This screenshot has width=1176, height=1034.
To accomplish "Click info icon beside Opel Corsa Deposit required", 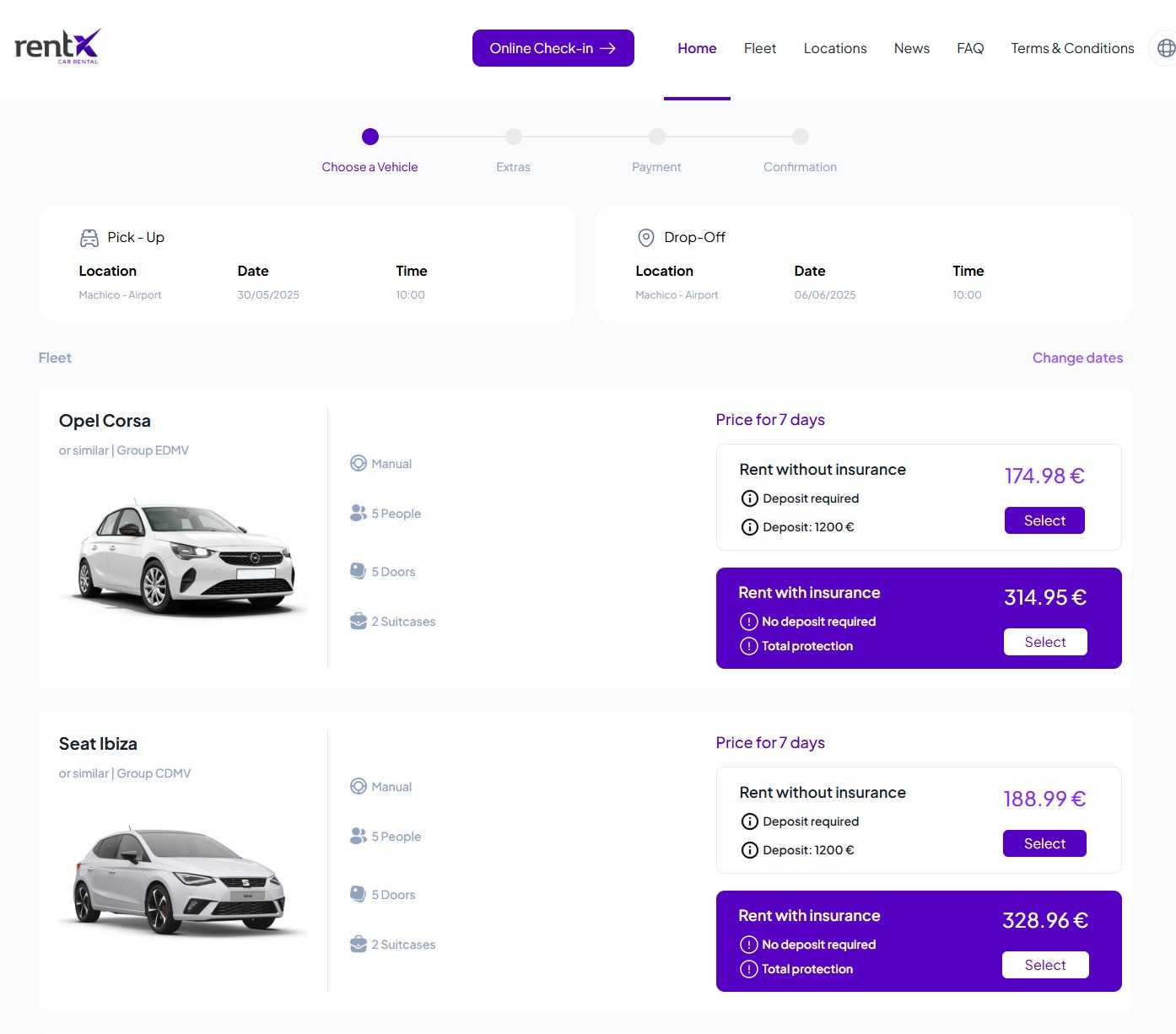I will [749, 498].
